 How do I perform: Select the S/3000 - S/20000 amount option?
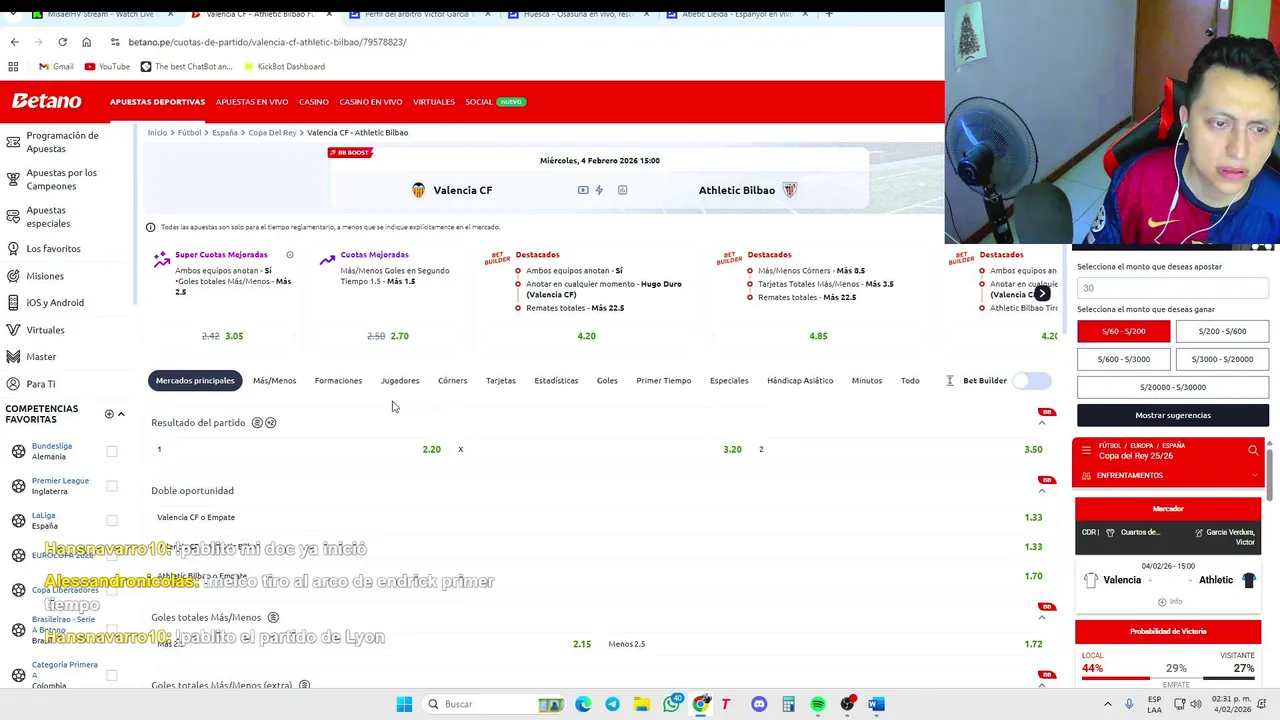[x=1222, y=359]
